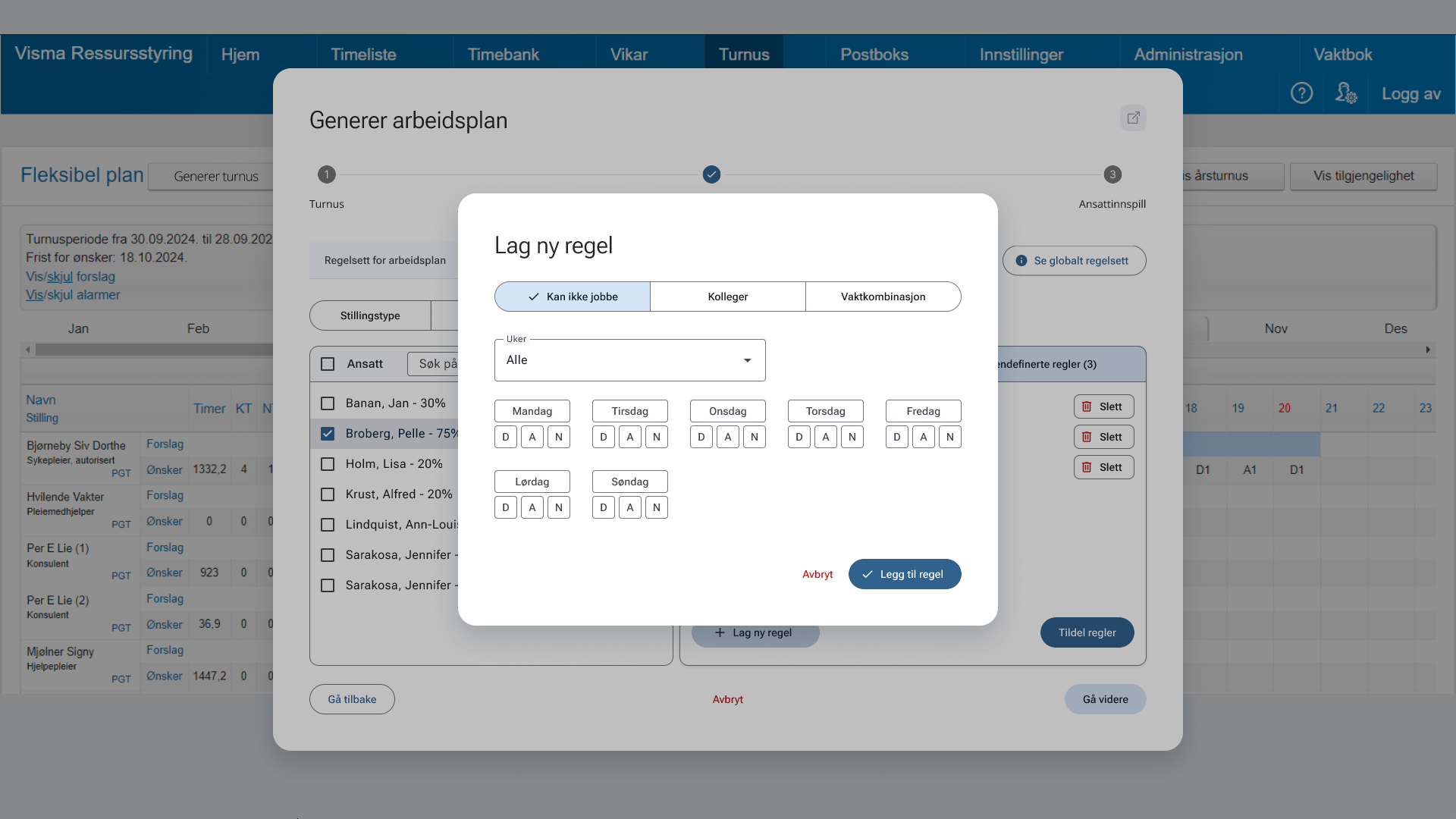
Task: Open the Vaktbok menu
Action: (1343, 55)
